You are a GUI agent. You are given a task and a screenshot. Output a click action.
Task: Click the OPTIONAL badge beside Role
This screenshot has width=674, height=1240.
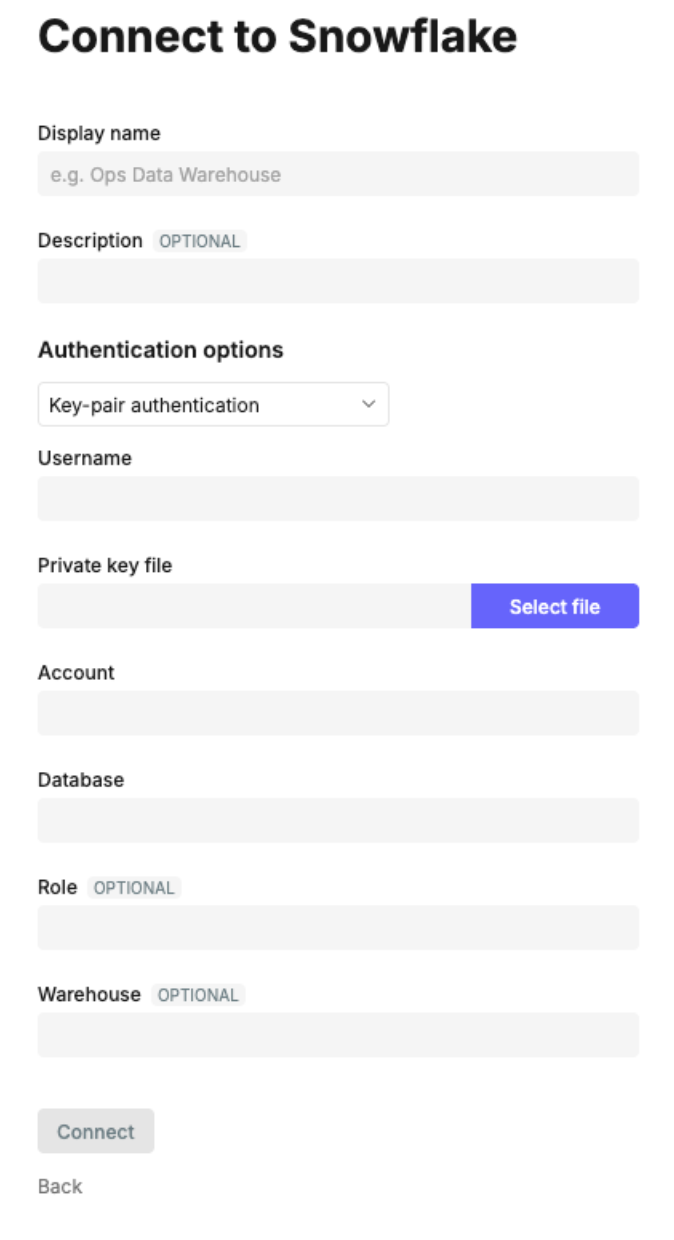click(x=134, y=888)
